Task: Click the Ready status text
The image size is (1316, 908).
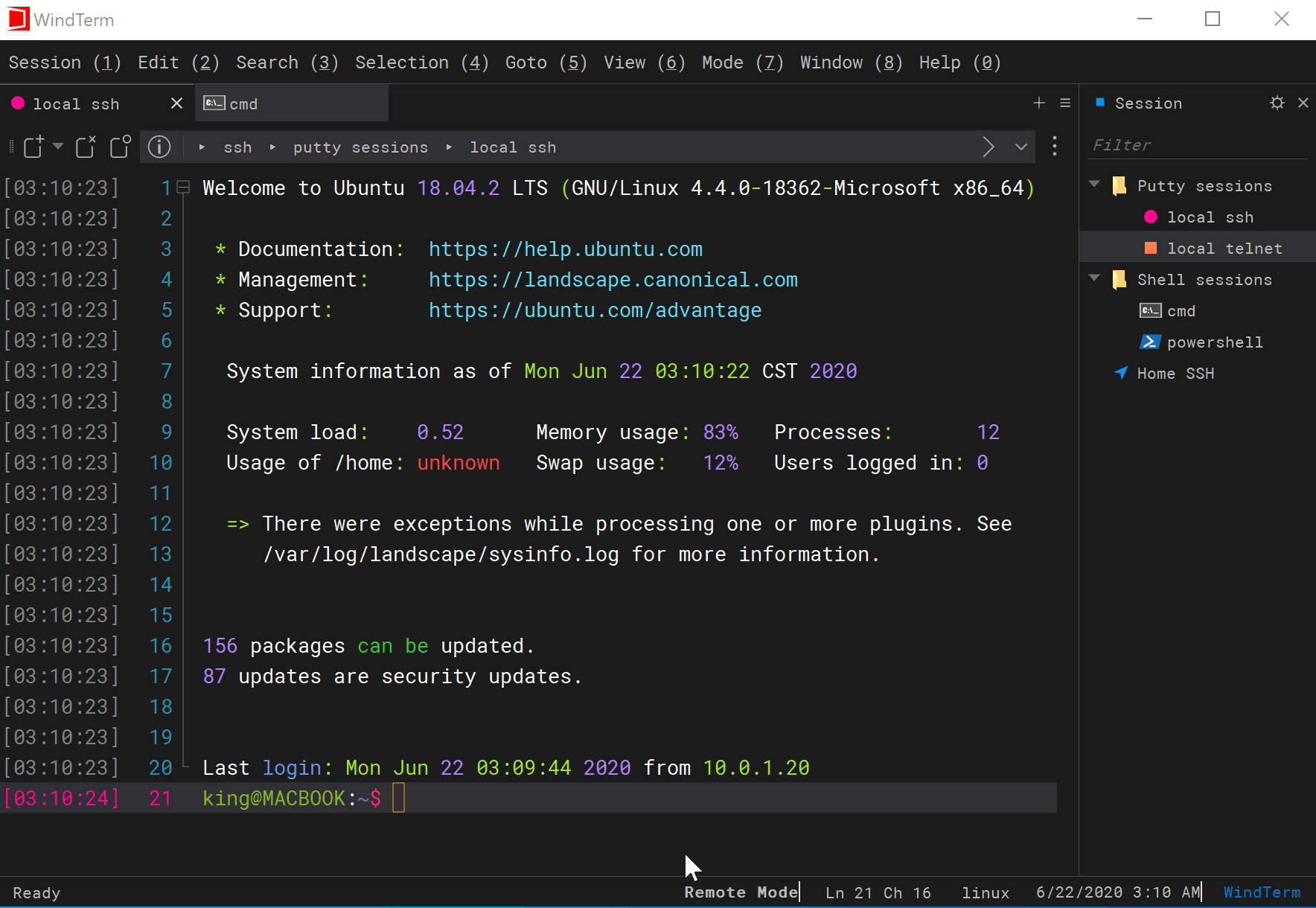Action: click(x=36, y=893)
